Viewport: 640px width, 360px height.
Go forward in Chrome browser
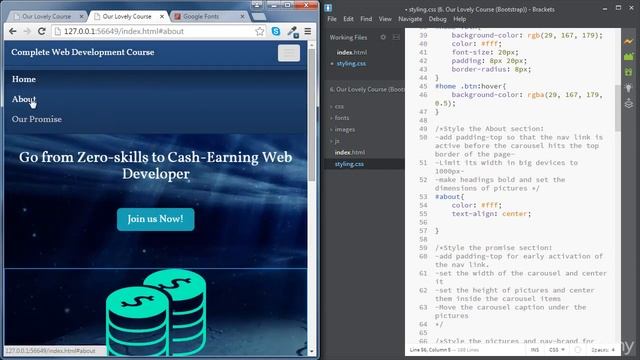click(x=27, y=31)
